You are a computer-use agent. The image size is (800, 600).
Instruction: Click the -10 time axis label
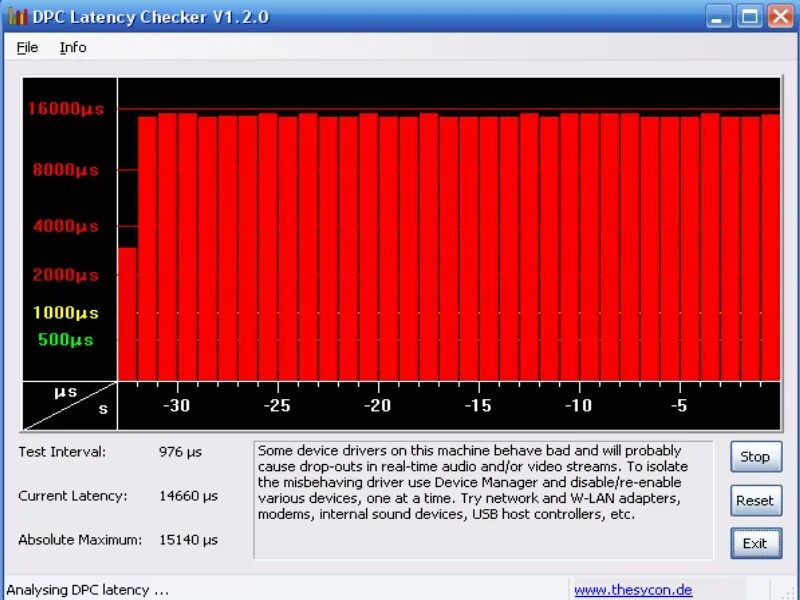[x=579, y=406]
